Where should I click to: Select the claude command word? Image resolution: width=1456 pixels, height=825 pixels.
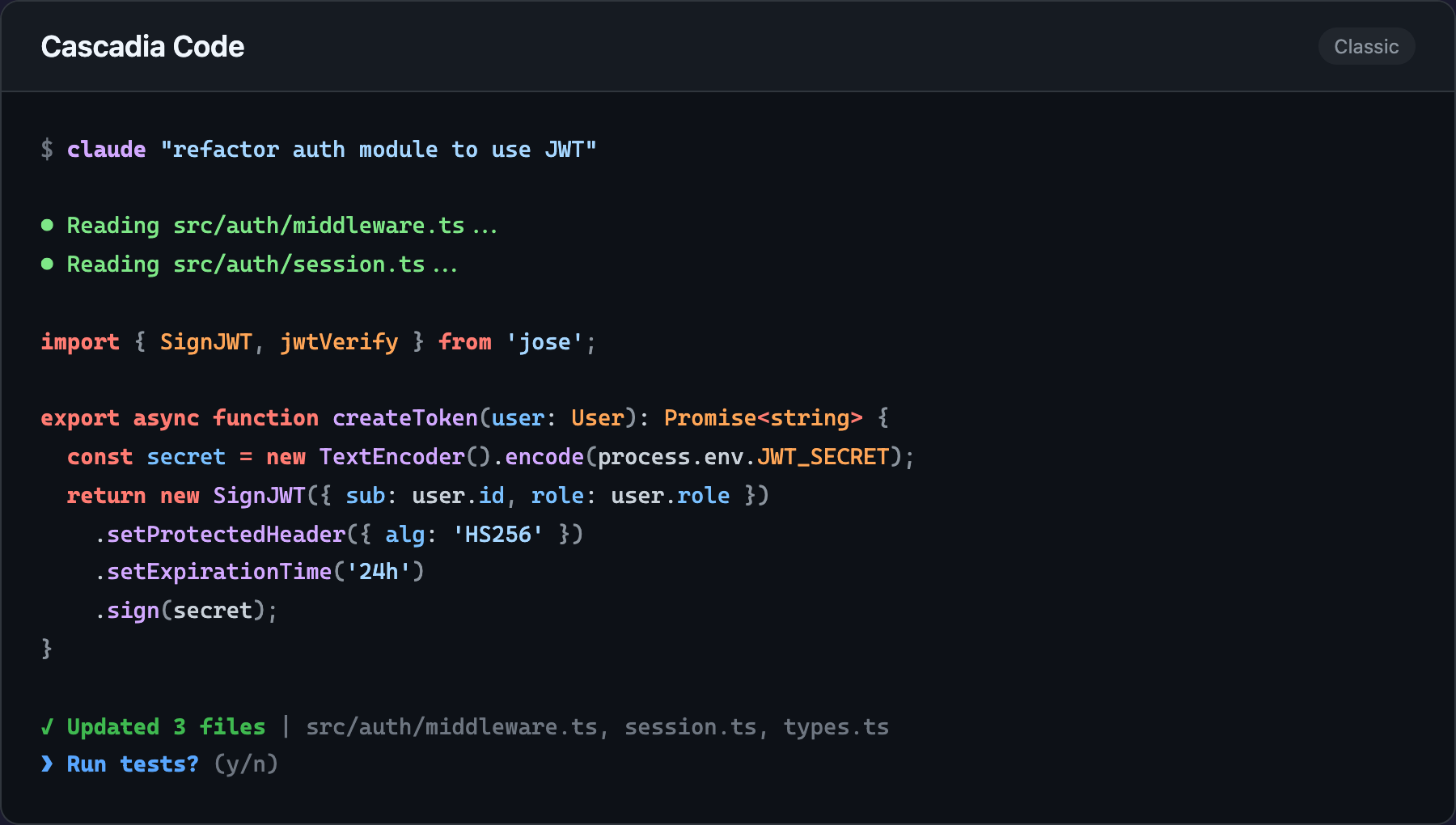click(x=106, y=150)
